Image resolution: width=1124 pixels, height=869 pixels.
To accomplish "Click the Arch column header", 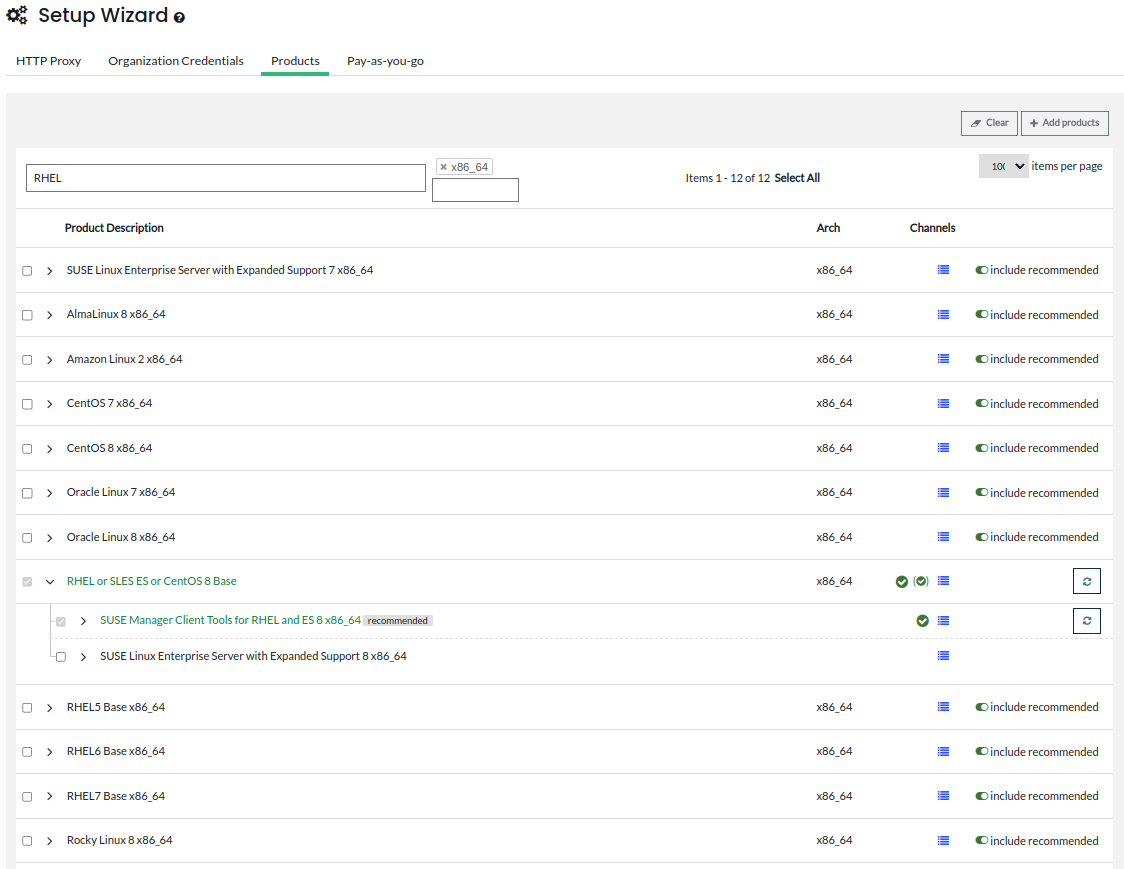I will coord(828,227).
